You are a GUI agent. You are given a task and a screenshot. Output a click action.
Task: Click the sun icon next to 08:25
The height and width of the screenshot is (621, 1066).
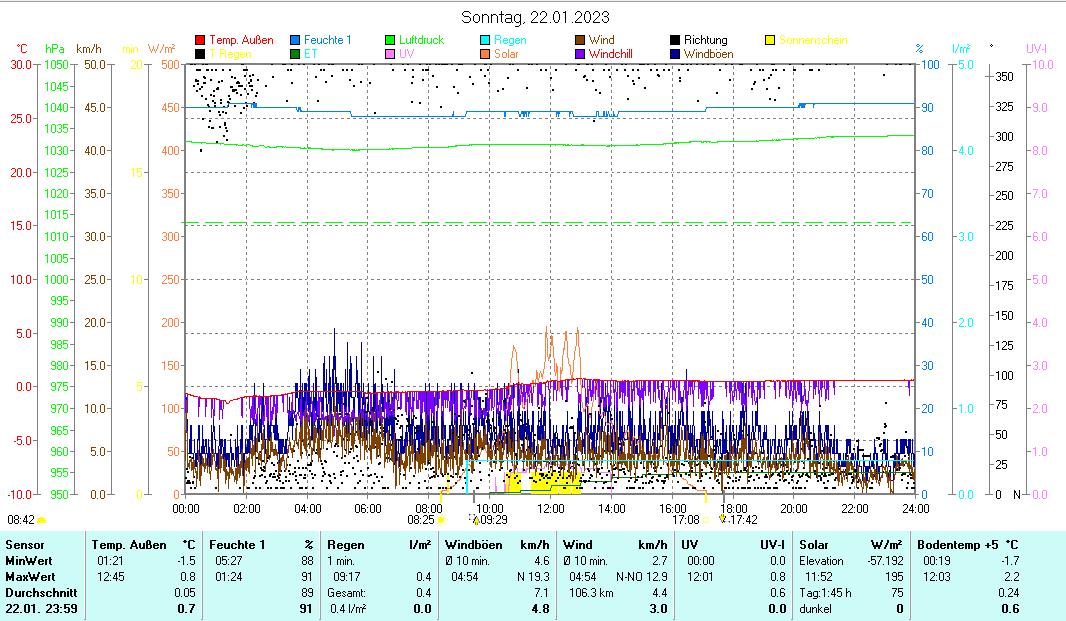tap(441, 520)
